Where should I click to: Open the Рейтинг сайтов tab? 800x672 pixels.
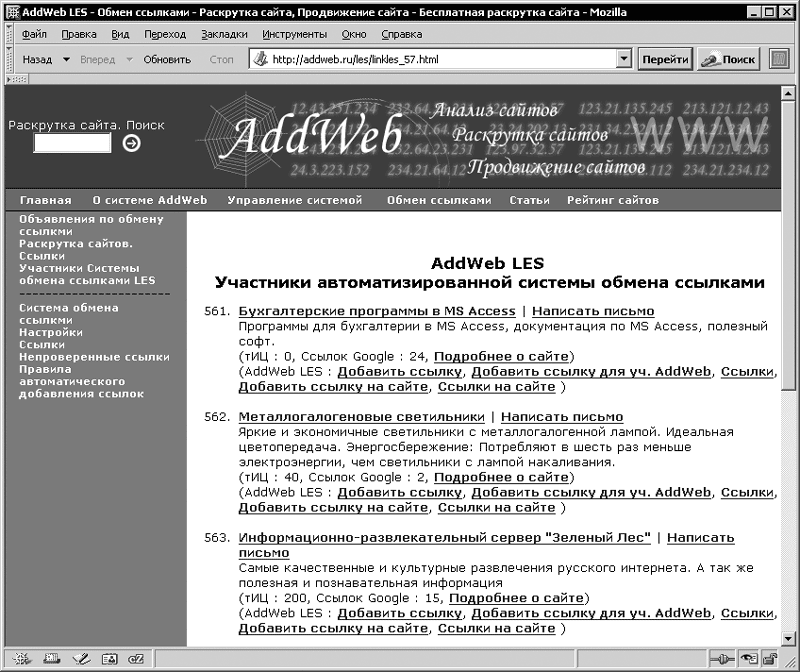(x=613, y=201)
